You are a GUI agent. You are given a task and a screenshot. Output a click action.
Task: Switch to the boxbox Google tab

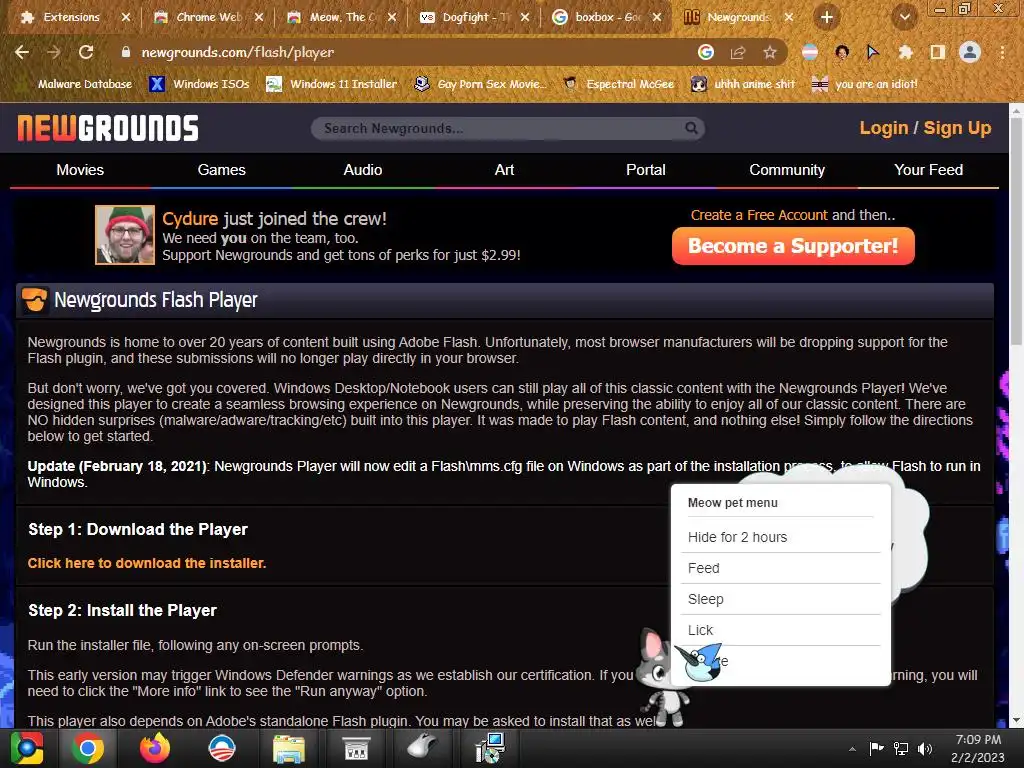607,18
